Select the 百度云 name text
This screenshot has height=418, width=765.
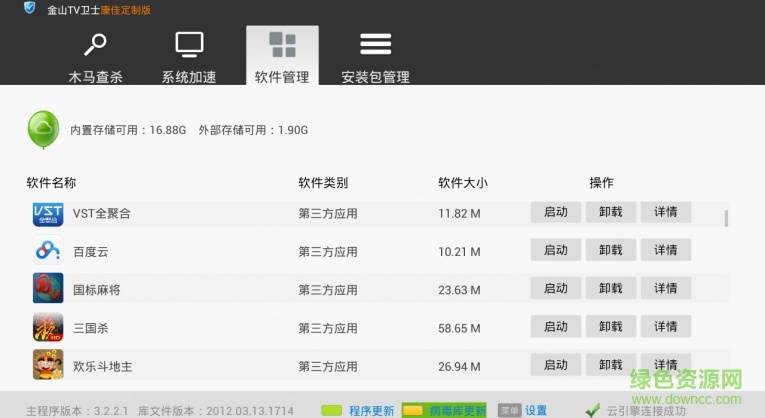91,252
